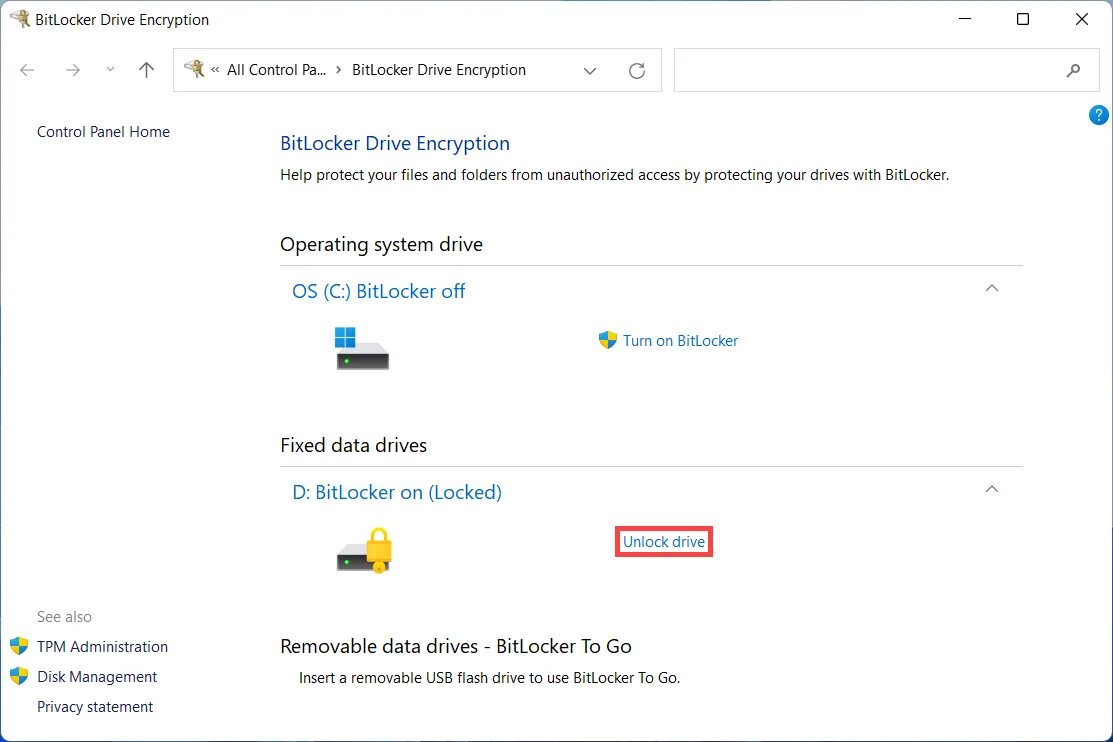Collapse the D: BitLocker on (Locked) section

tap(991, 490)
